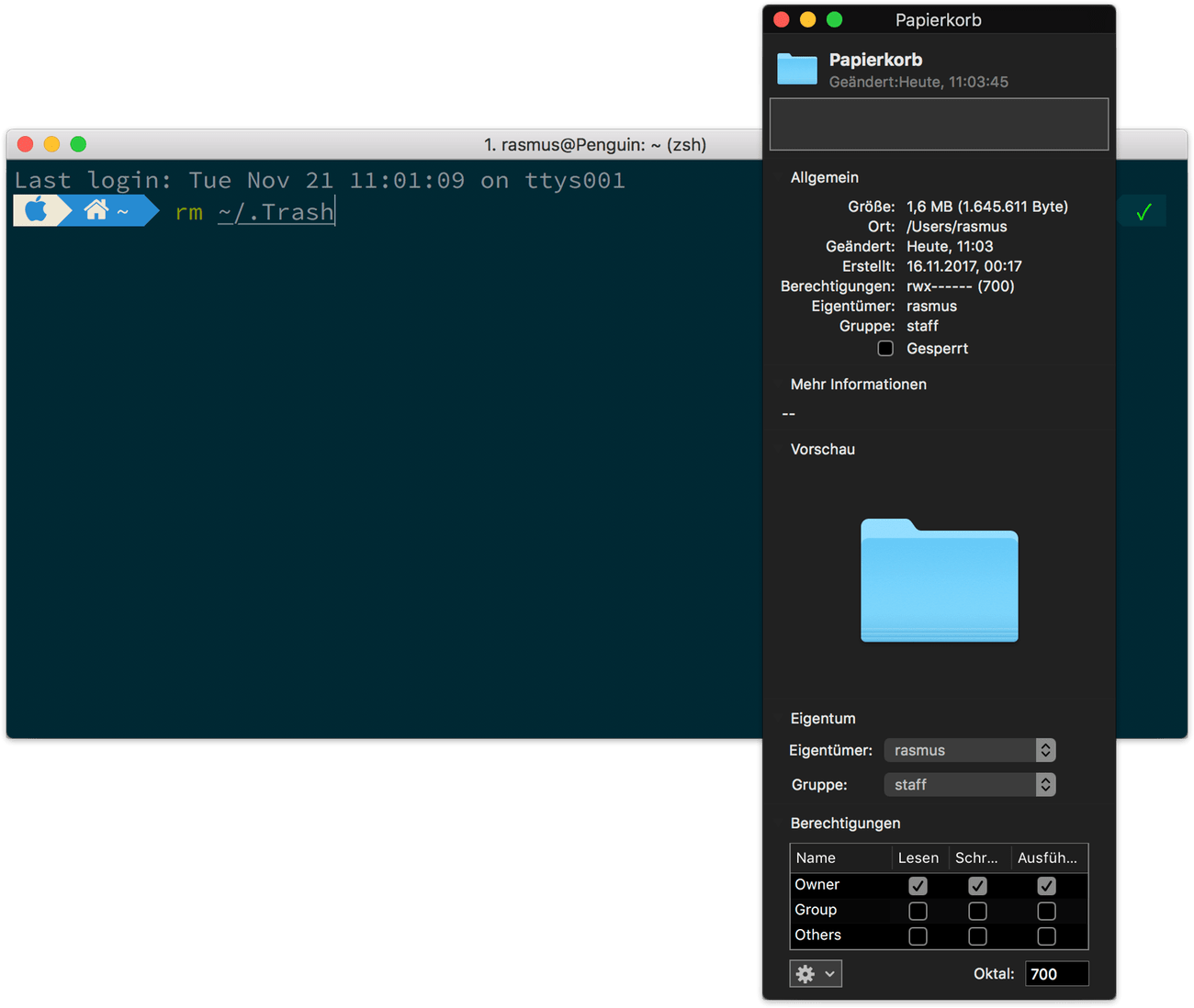Click the Apple logo prompt segment

[x=37, y=210]
